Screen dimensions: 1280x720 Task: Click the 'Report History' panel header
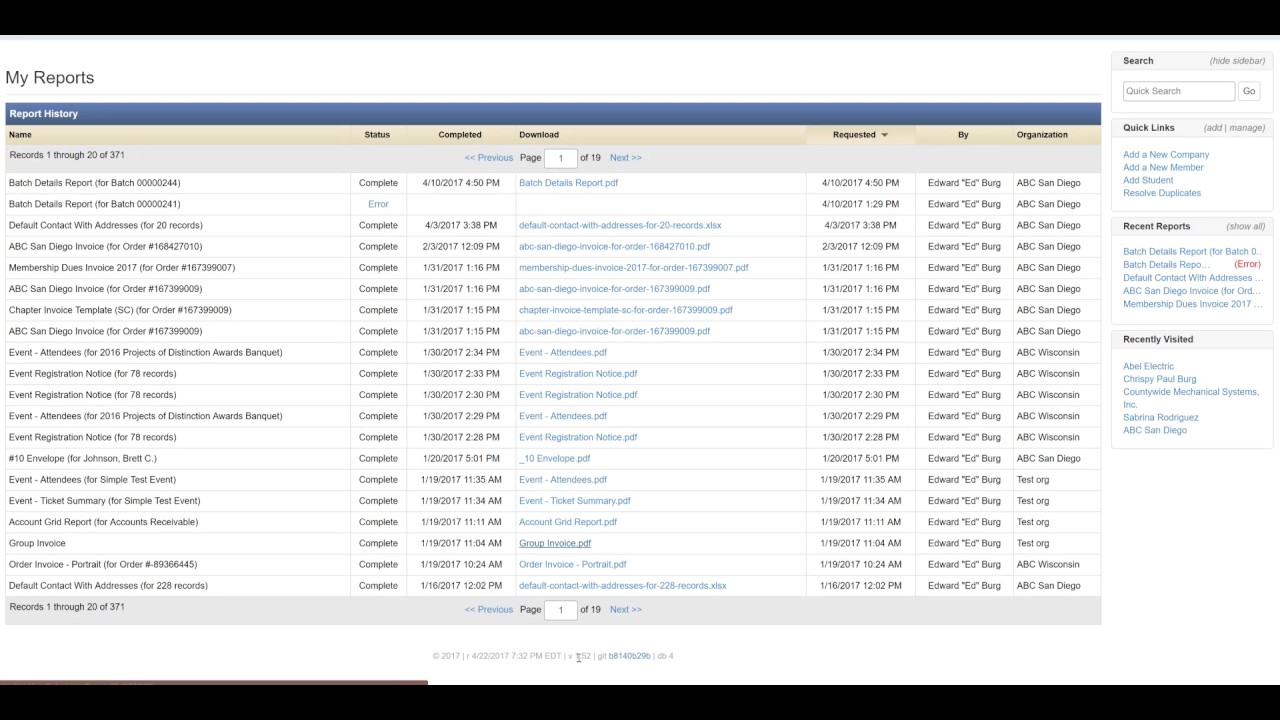coord(553,114)
